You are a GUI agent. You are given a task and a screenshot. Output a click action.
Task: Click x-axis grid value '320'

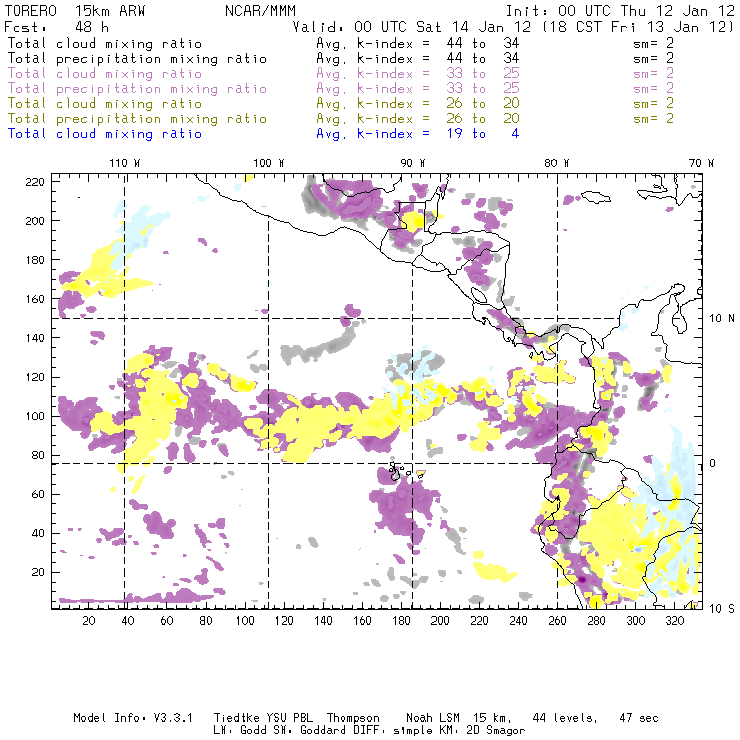tap(674, 621)
